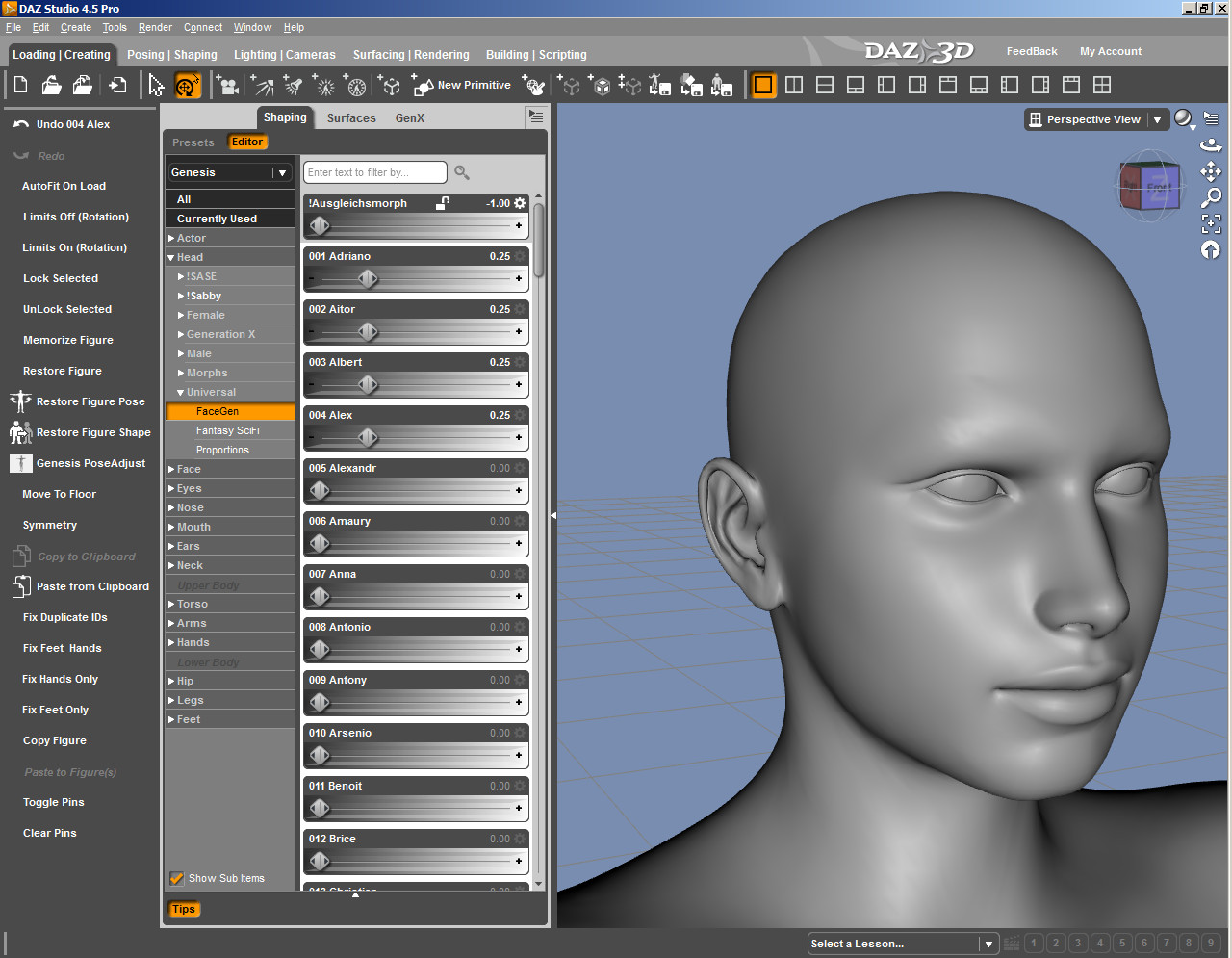Open the draw style sphere menu

(x=1184, y=119)
